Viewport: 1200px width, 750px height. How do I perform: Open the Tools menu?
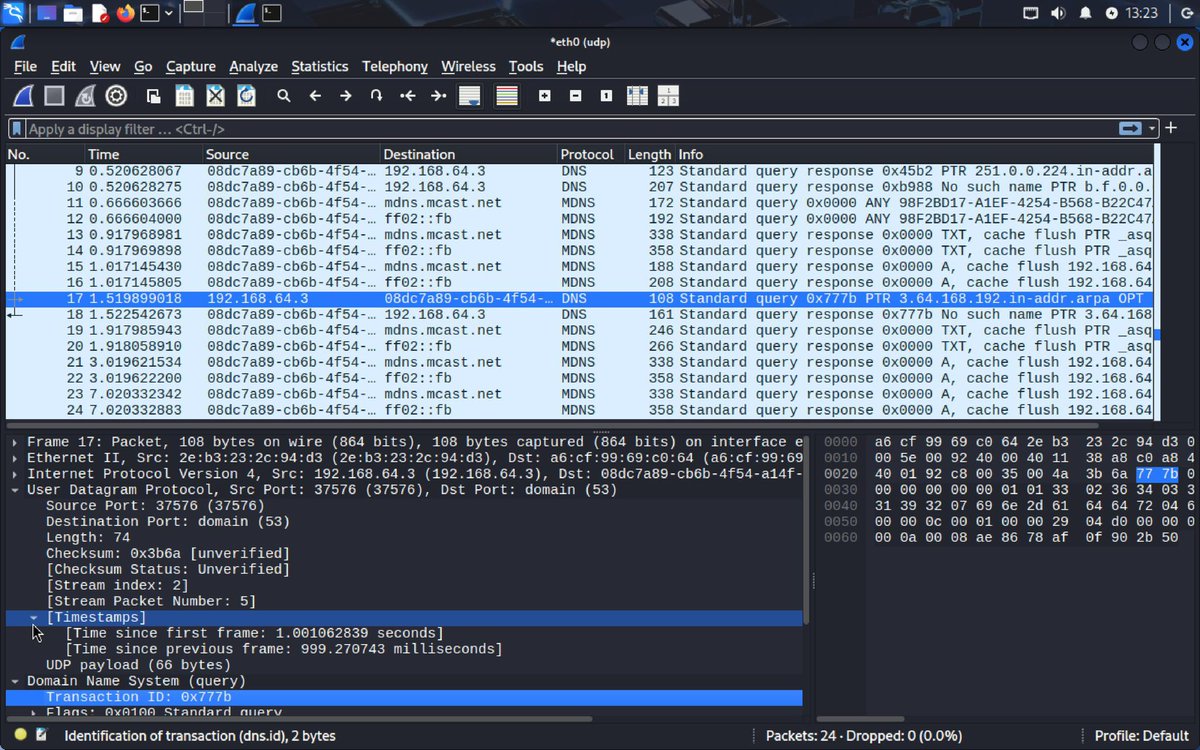pyautogui.click(x=526, y=66)
